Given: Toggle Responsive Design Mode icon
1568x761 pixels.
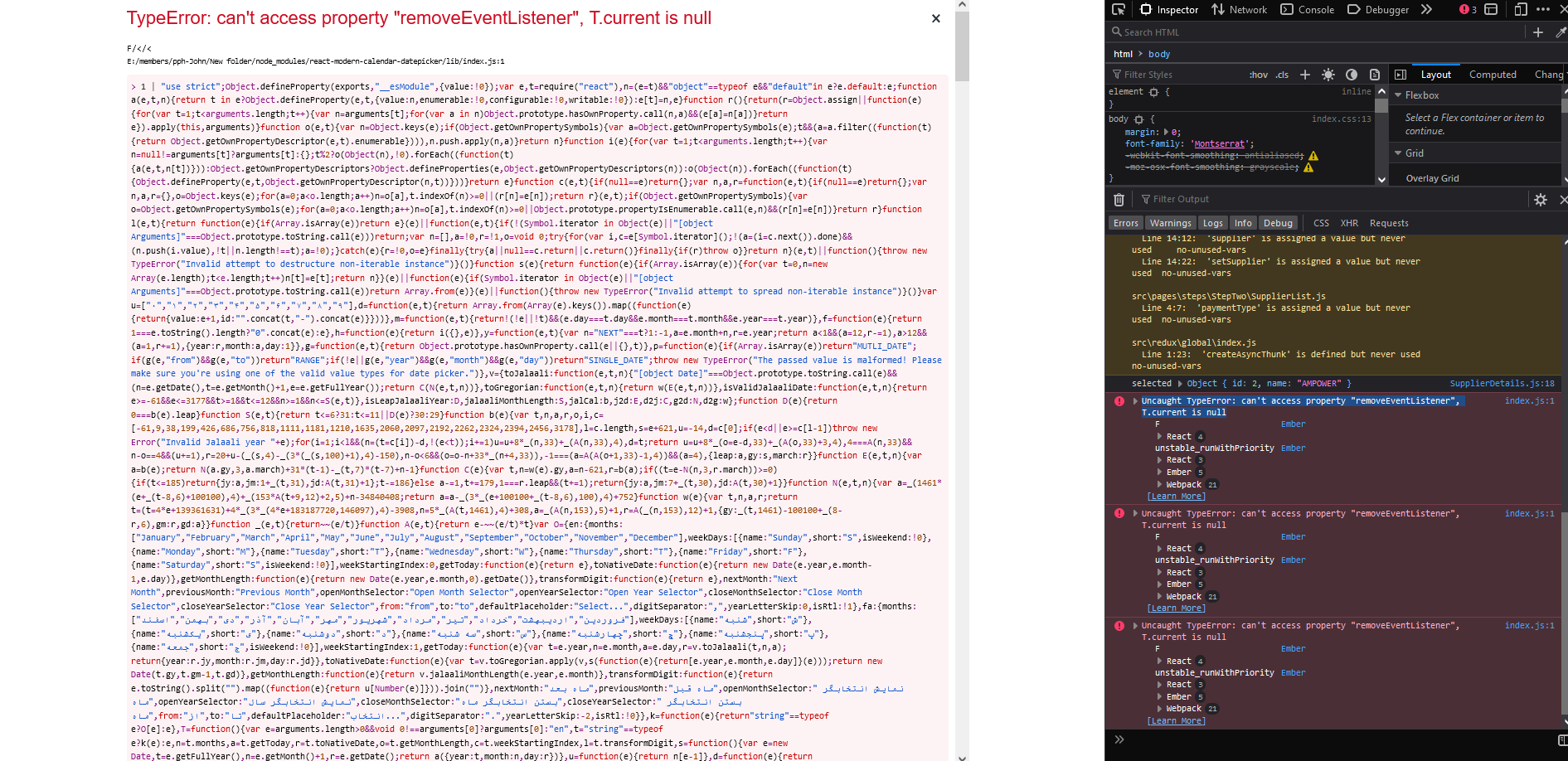Looking at the screenshot, I should [x=1521, y=9].
